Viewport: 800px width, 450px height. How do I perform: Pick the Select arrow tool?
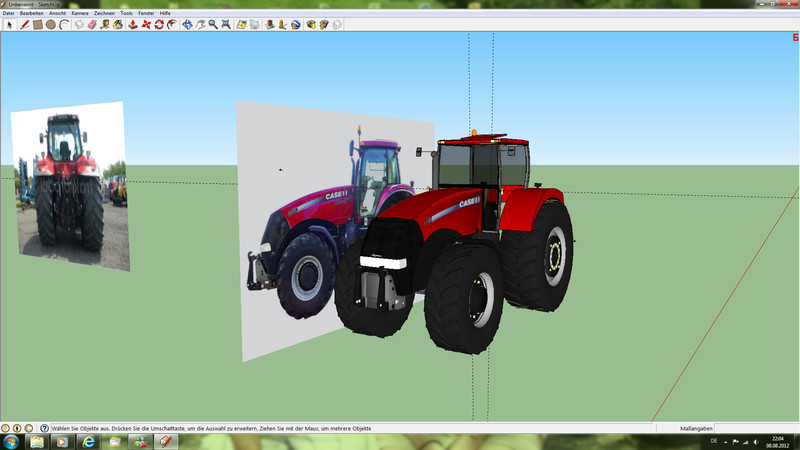coord(9,24)
